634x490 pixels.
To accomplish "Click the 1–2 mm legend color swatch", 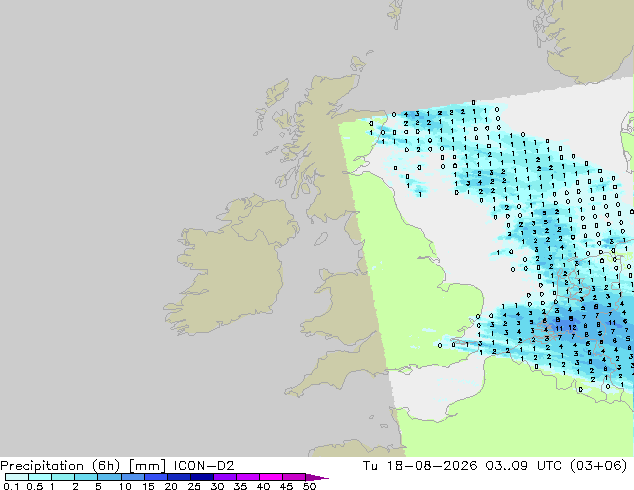I will (x=63, y=477).
